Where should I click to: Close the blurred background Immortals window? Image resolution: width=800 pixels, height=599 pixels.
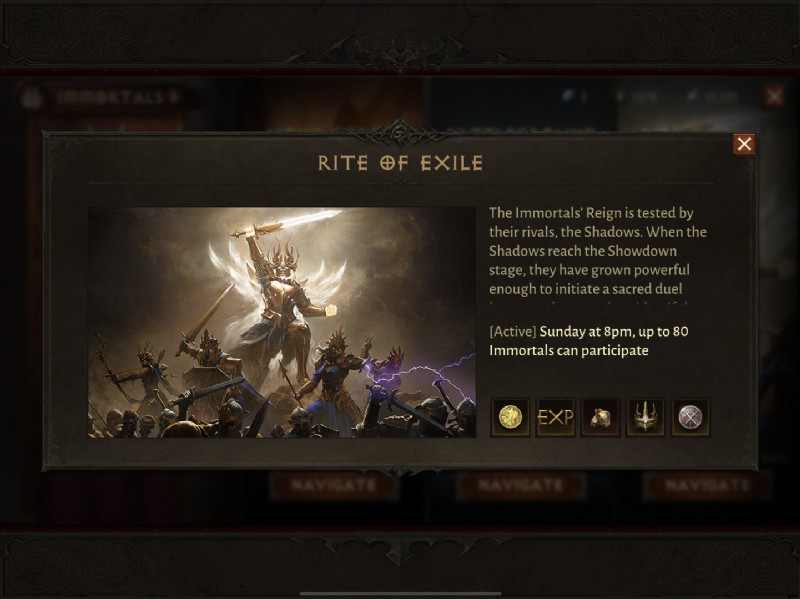(774, 96)
